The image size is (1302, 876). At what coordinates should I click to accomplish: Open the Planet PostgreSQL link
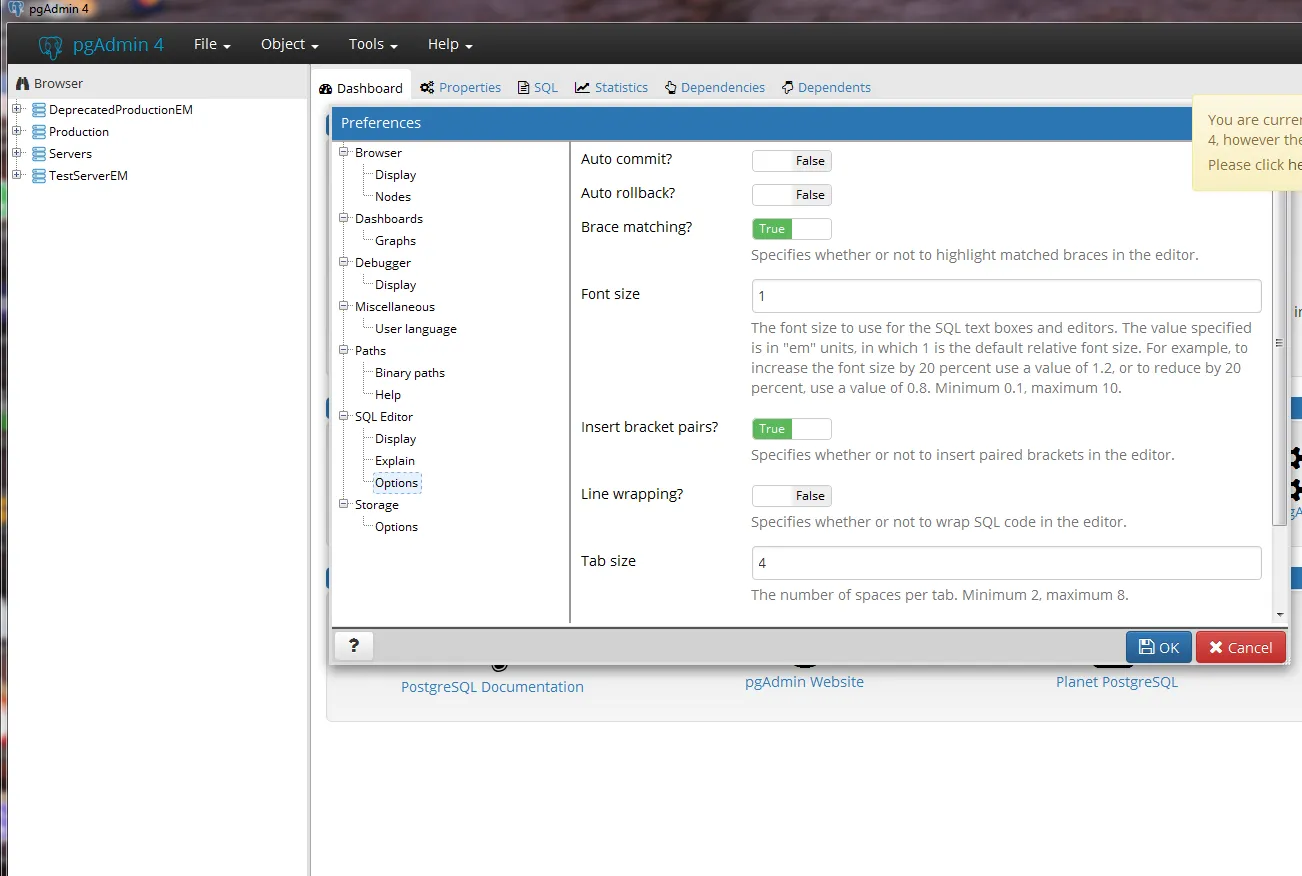tap(1117, 682)
